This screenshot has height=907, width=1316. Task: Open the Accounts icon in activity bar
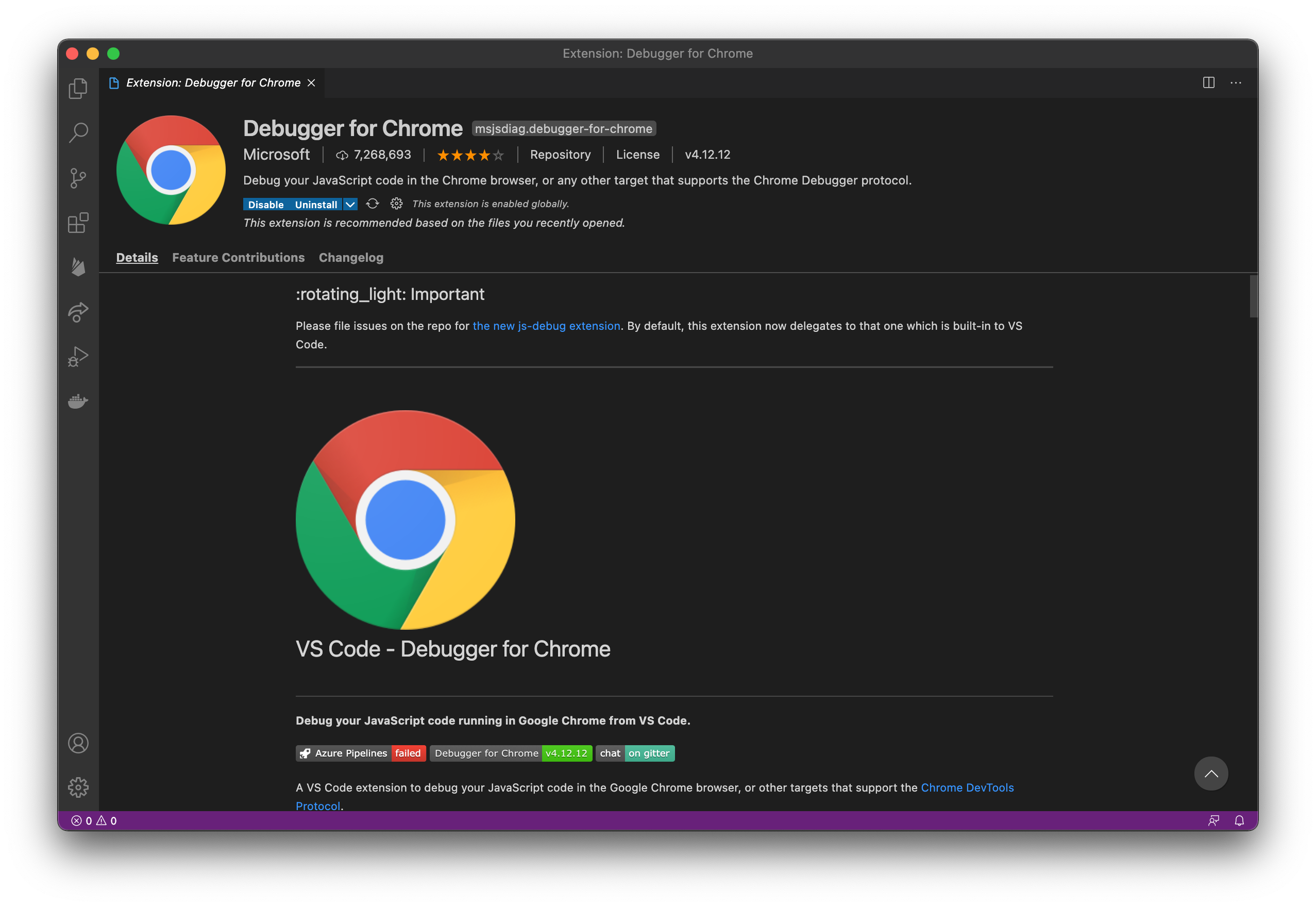pyautogui.click(x=78, y=743)
